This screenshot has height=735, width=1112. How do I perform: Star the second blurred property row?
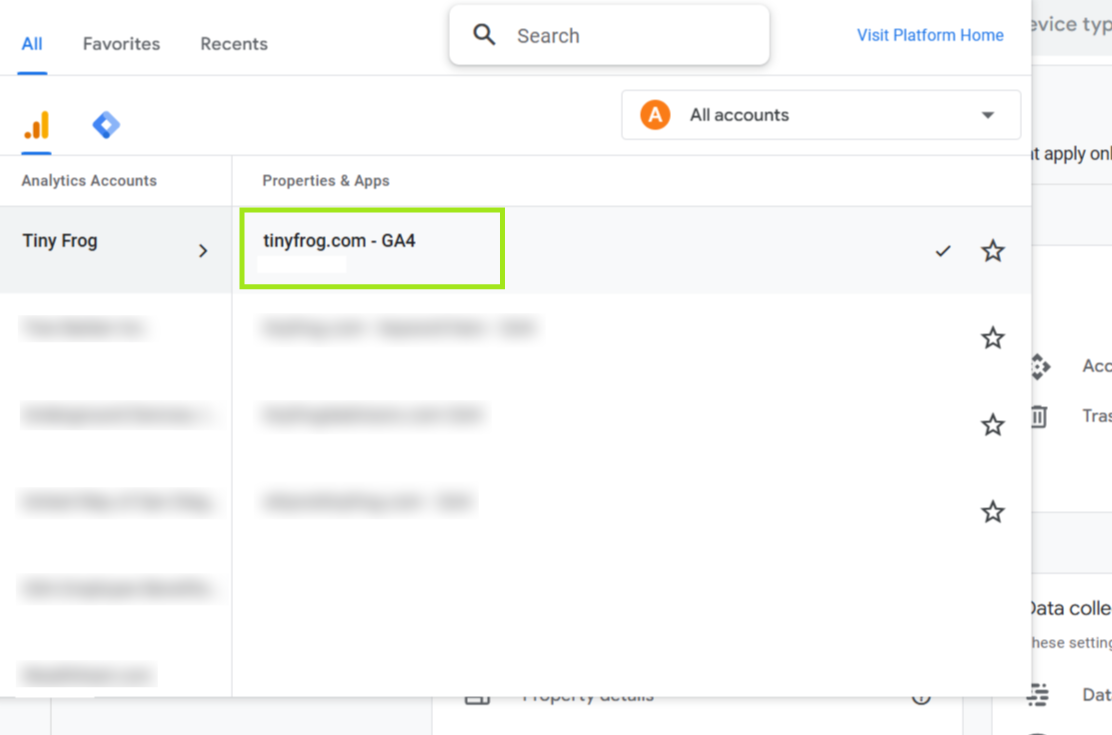[x=992, y=338]
